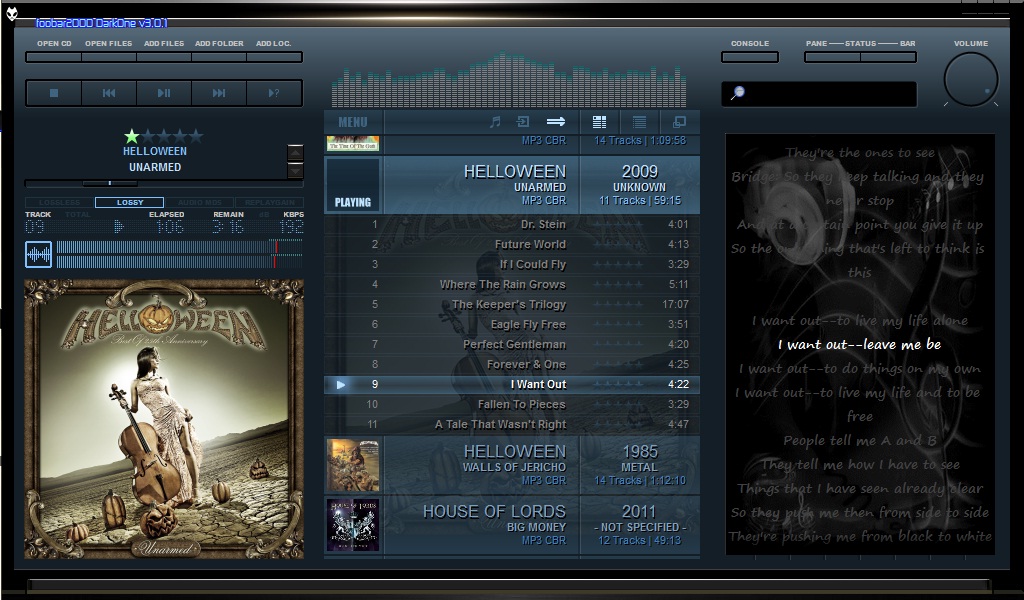Click the partially visible top album thumbnail
1024x600 pixels.
[x=353, y=143]
